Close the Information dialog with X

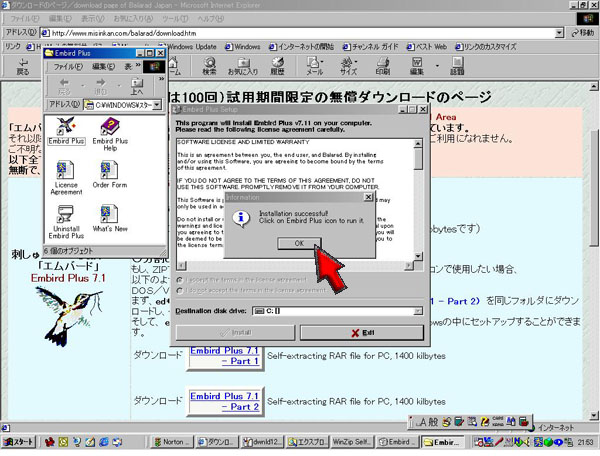(368, 197)
